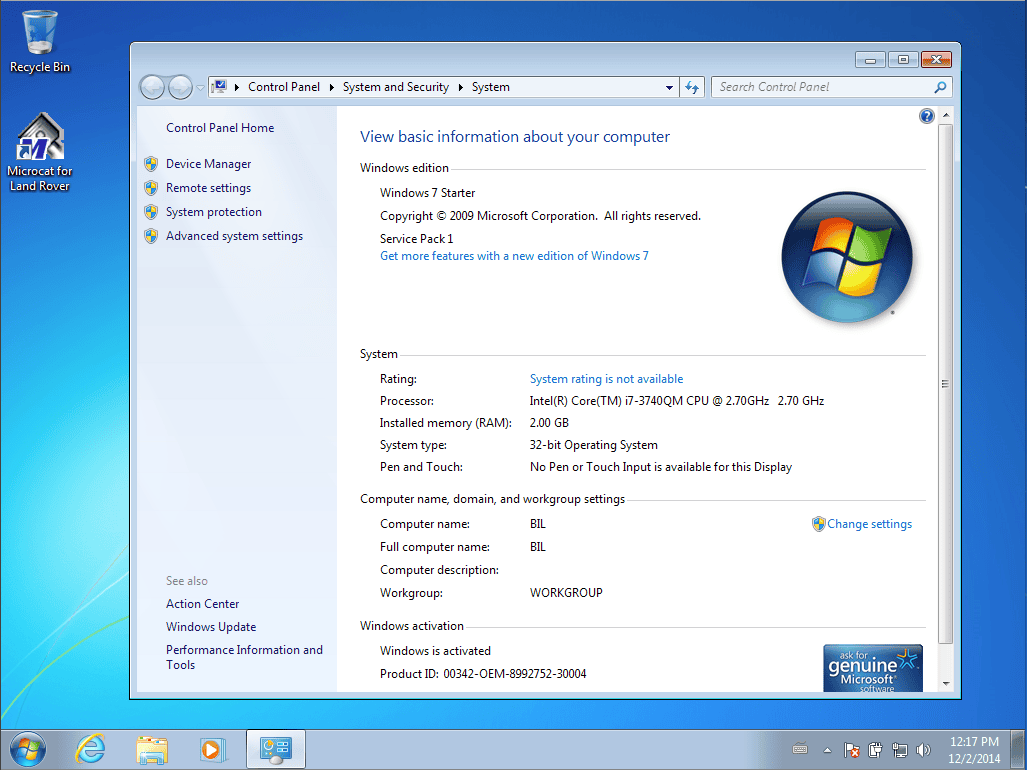Viewport: 1027px width, 770px height.
Task: Click the search magnifier icon
Action: click(x=940, y=87)
